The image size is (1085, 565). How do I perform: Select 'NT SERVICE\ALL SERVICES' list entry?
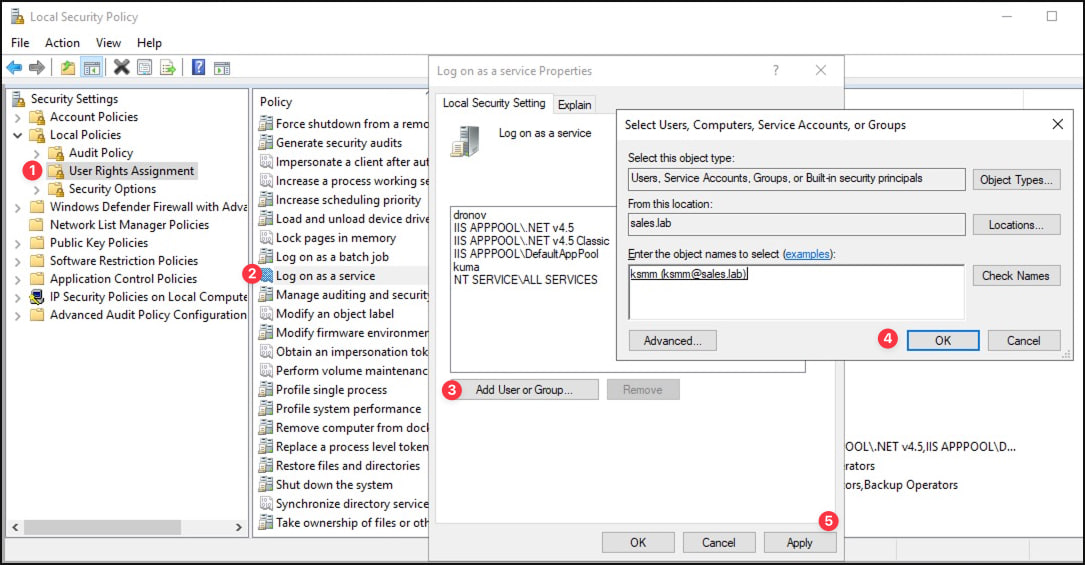tap(525, 279)
